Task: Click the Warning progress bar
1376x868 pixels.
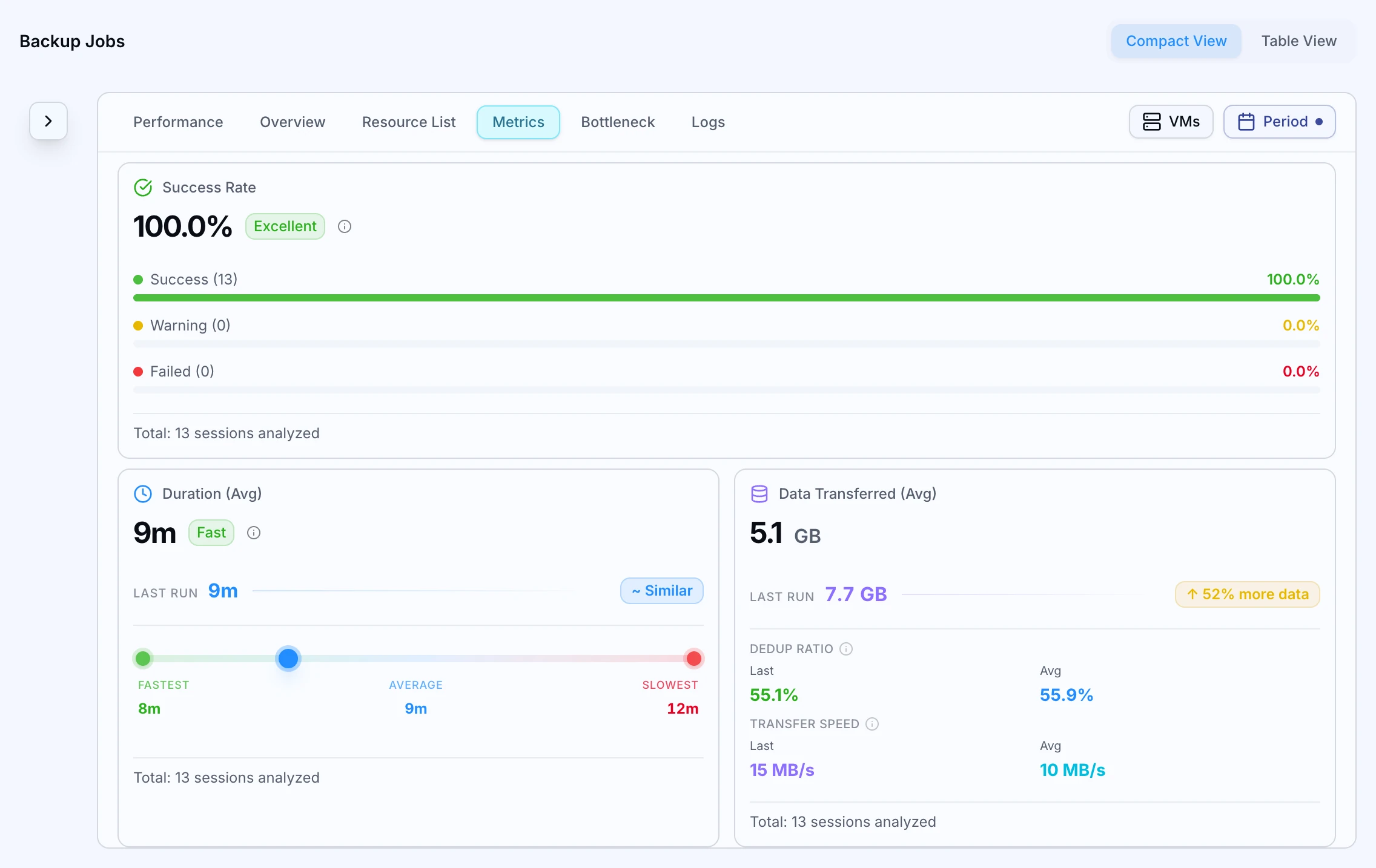Action: click(x=726, y=344)
